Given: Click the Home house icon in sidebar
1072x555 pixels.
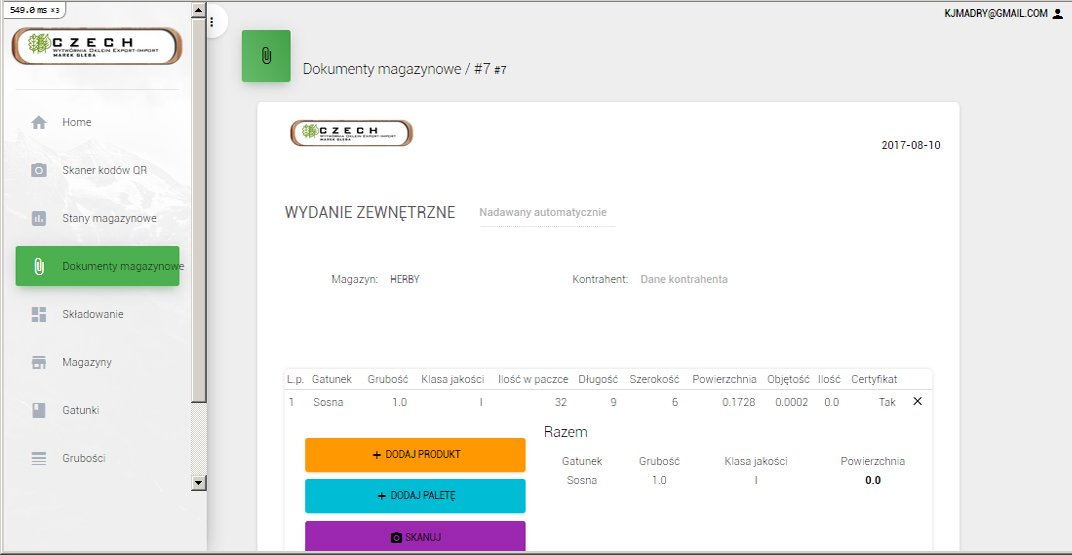Looking at the screenshot, I should pyautogui.click(x=39, y=122).
